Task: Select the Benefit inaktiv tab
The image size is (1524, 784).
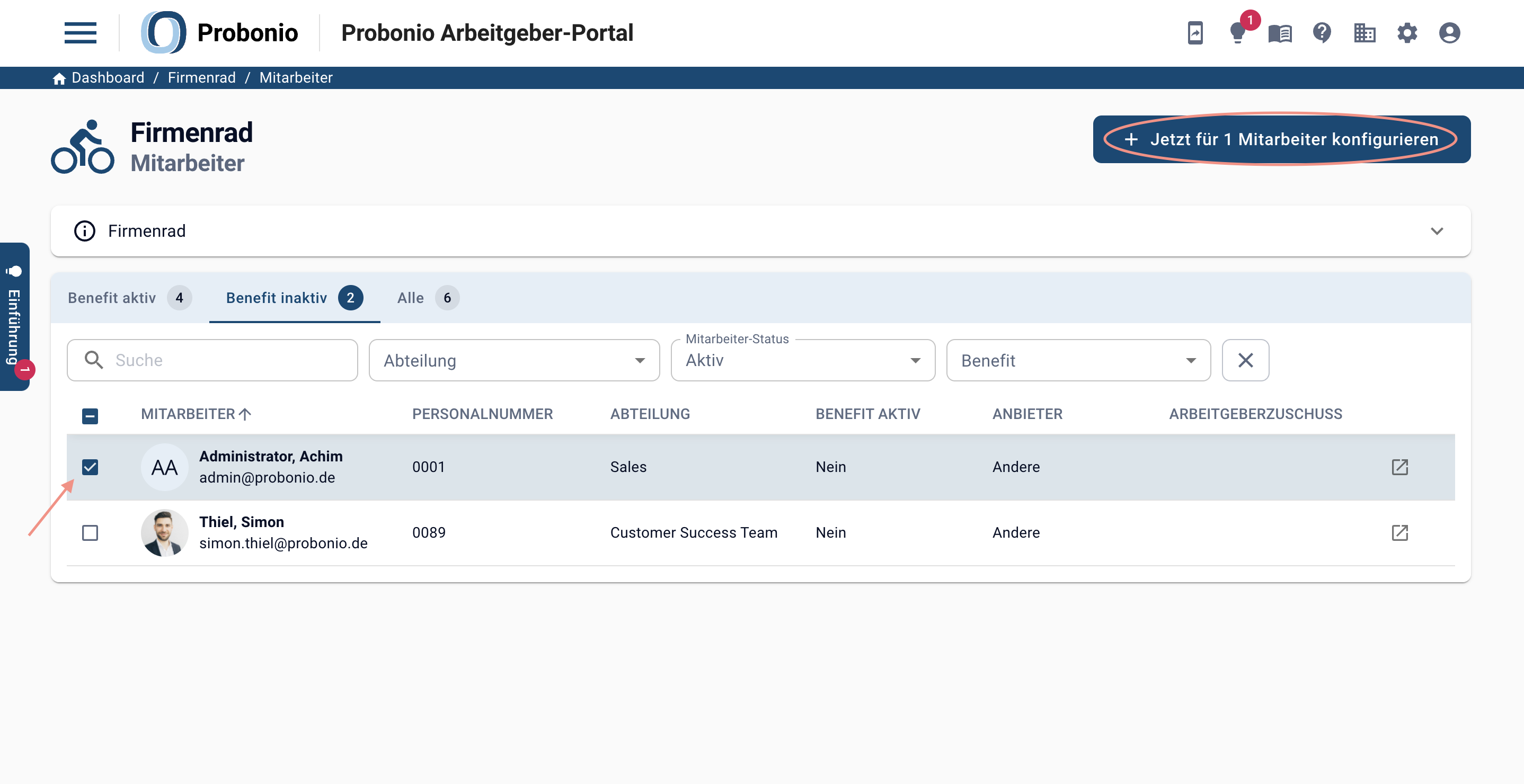Action: (x=295, y=298)
